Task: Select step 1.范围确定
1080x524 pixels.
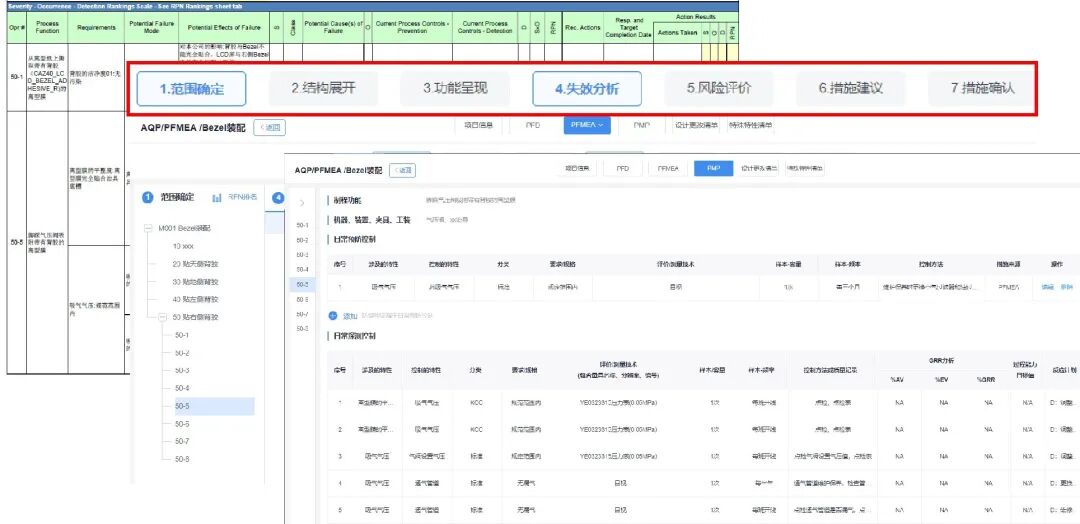Action: pyautogui.click(x=191, y=89)
